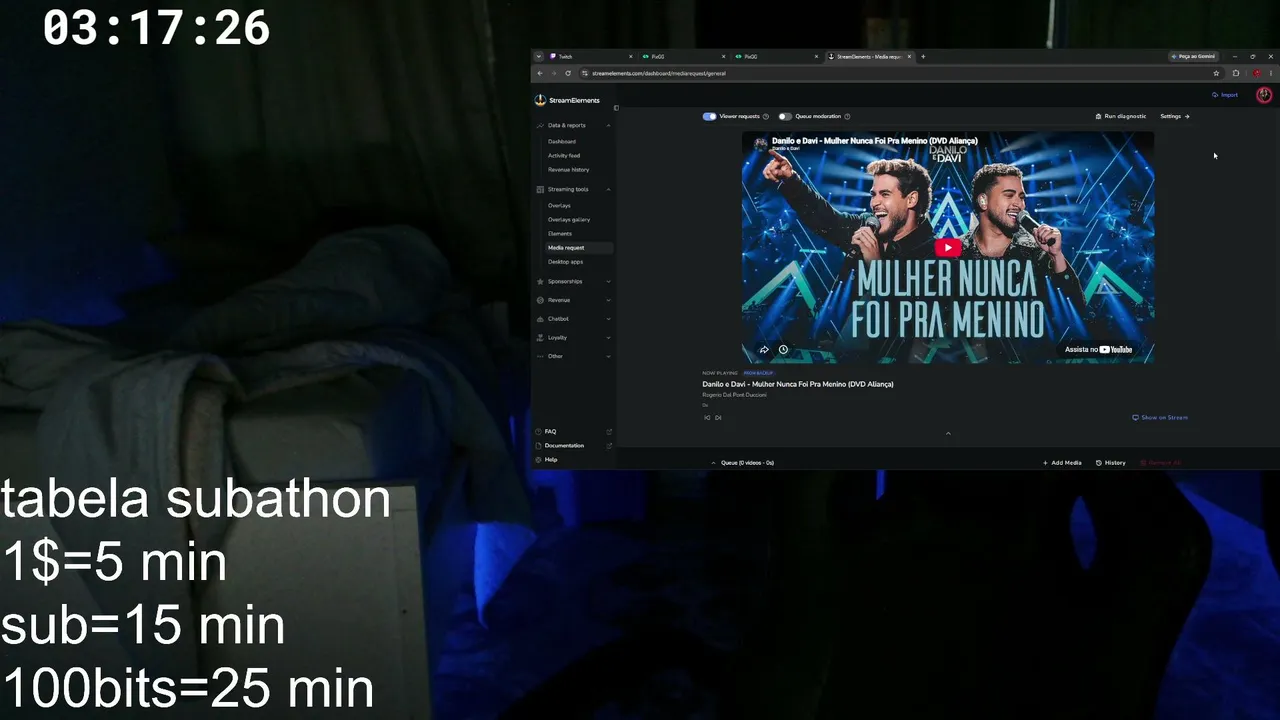Viewport: 1280px width, 720px height.
Task: Click the share arrow icon on the video
Action: pyautogui.click(x=764, y=350)
